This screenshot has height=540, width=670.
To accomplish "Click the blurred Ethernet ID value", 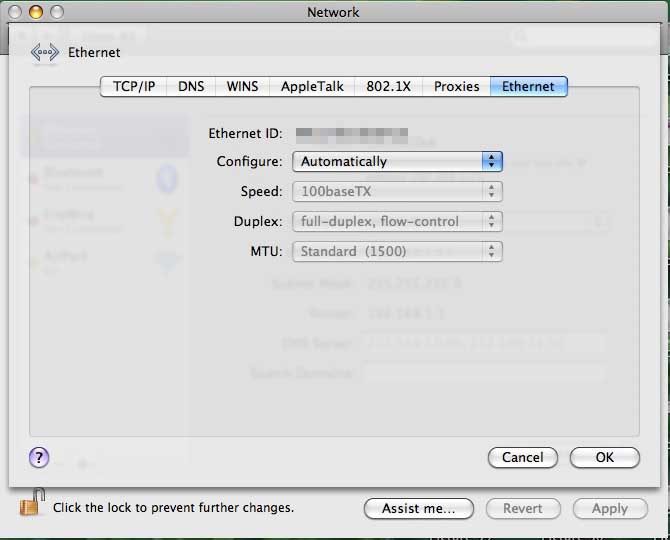I will 352,136.
